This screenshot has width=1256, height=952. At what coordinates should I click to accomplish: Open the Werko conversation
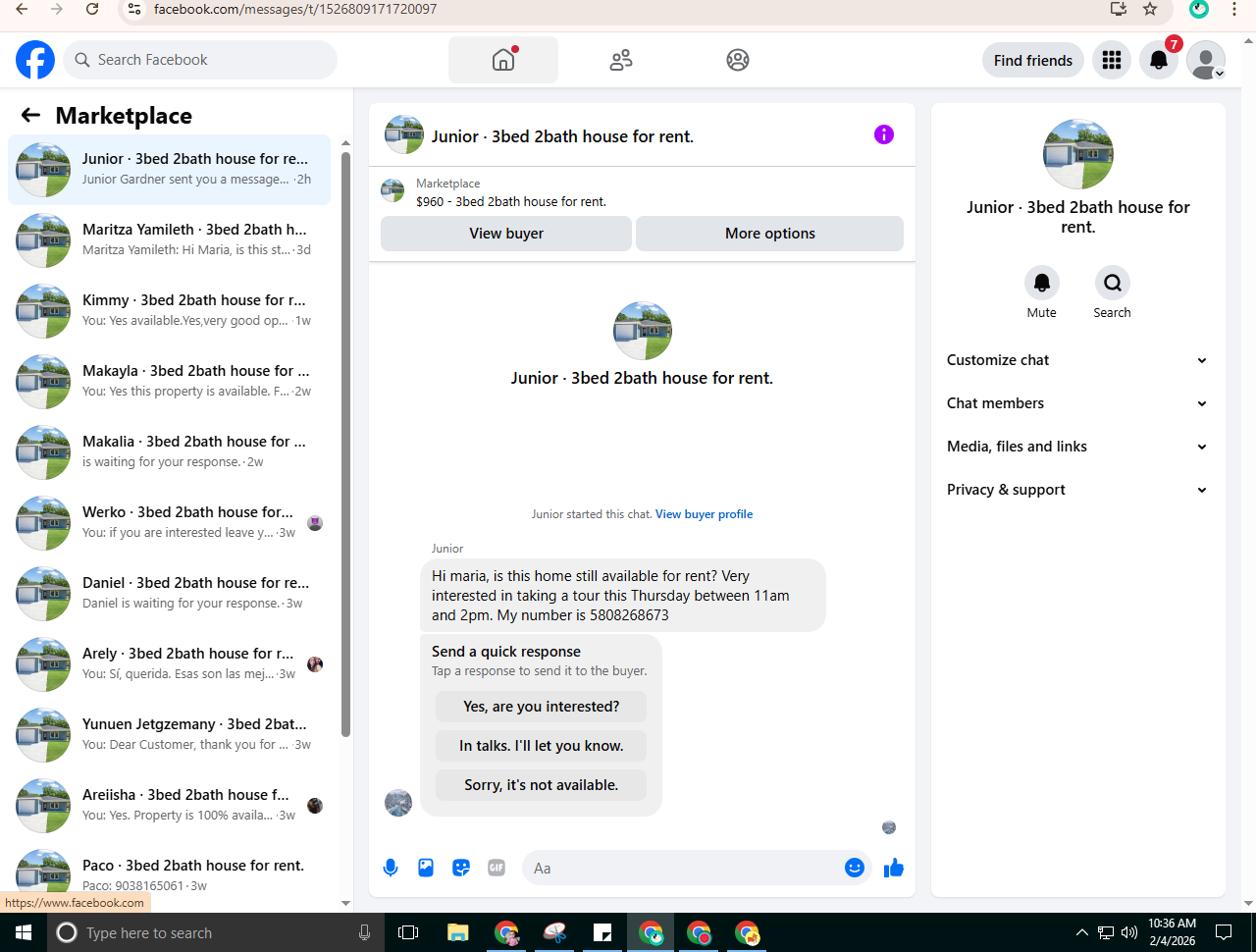coord(169,523)
